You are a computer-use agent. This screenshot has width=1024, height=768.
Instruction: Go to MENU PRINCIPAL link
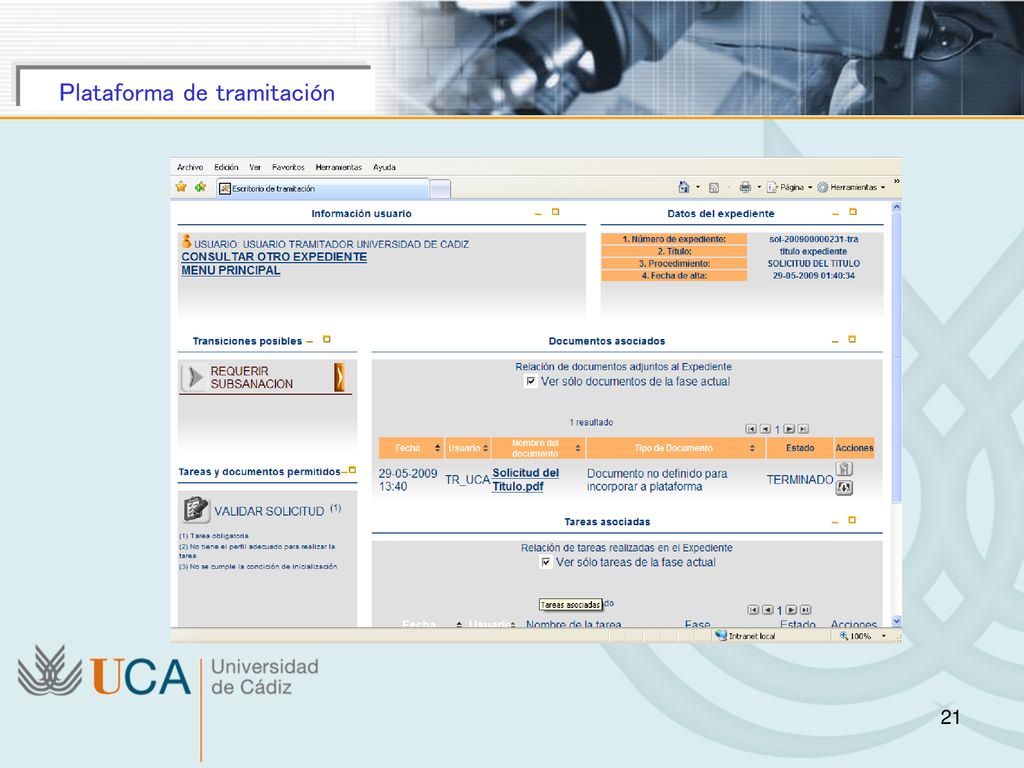point(231,270)
